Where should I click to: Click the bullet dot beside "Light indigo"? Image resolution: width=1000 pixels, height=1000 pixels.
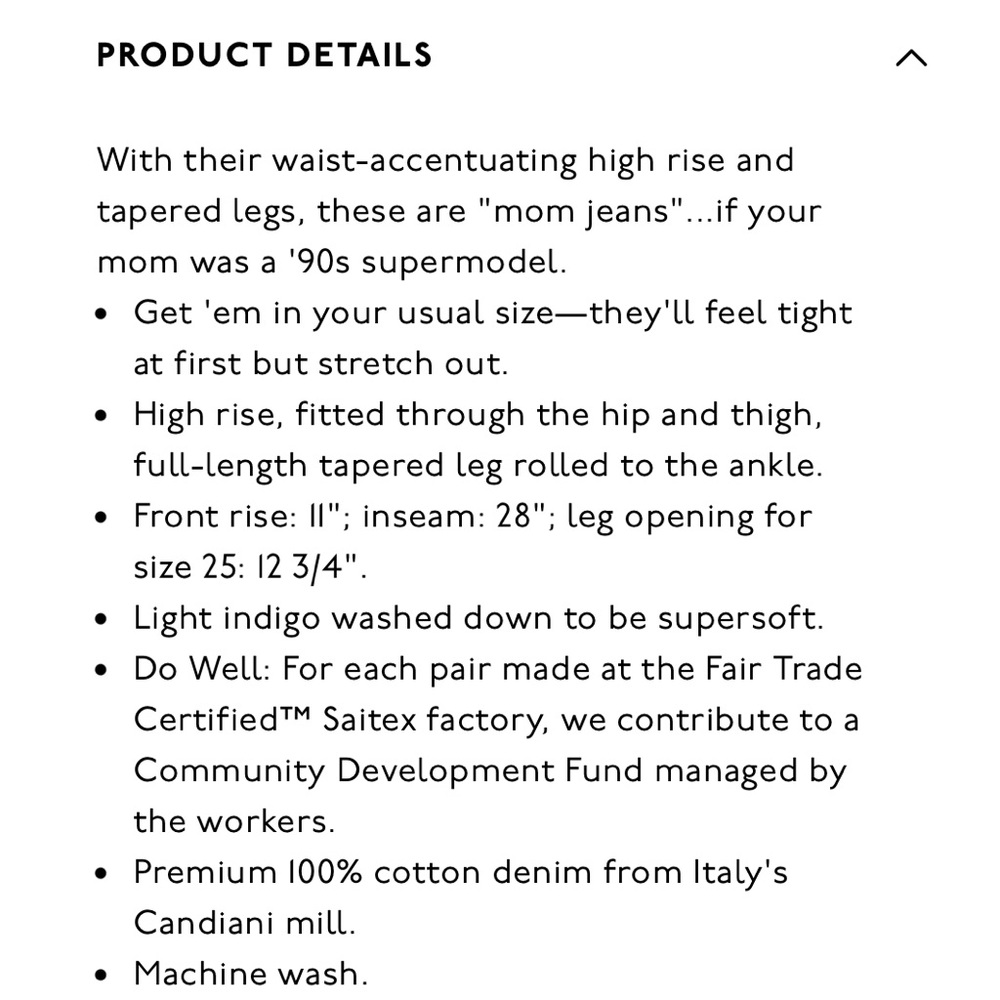101,619
